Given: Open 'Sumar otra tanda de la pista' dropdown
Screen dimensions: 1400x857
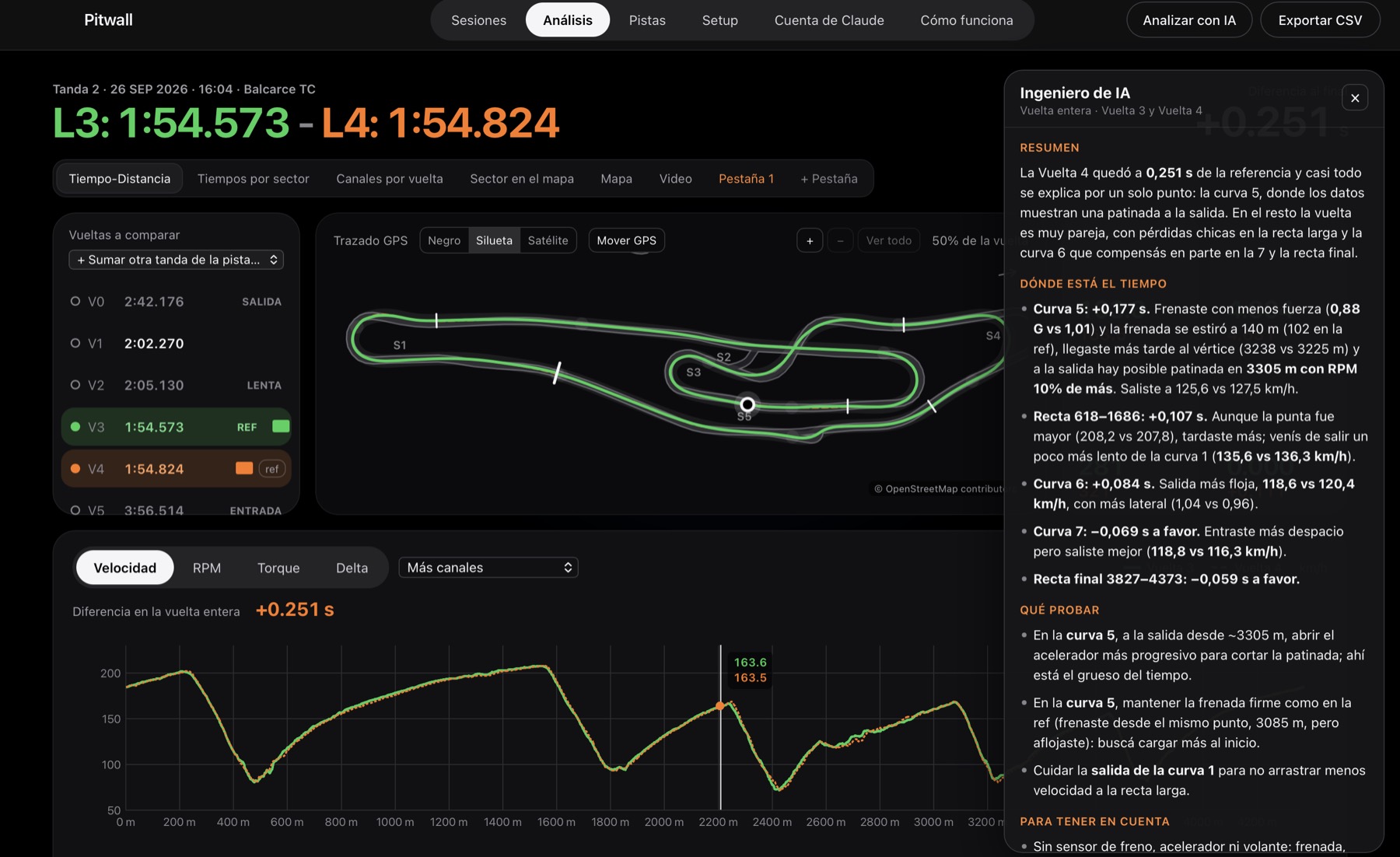Looking at the screenshot, I should (176, 260).
